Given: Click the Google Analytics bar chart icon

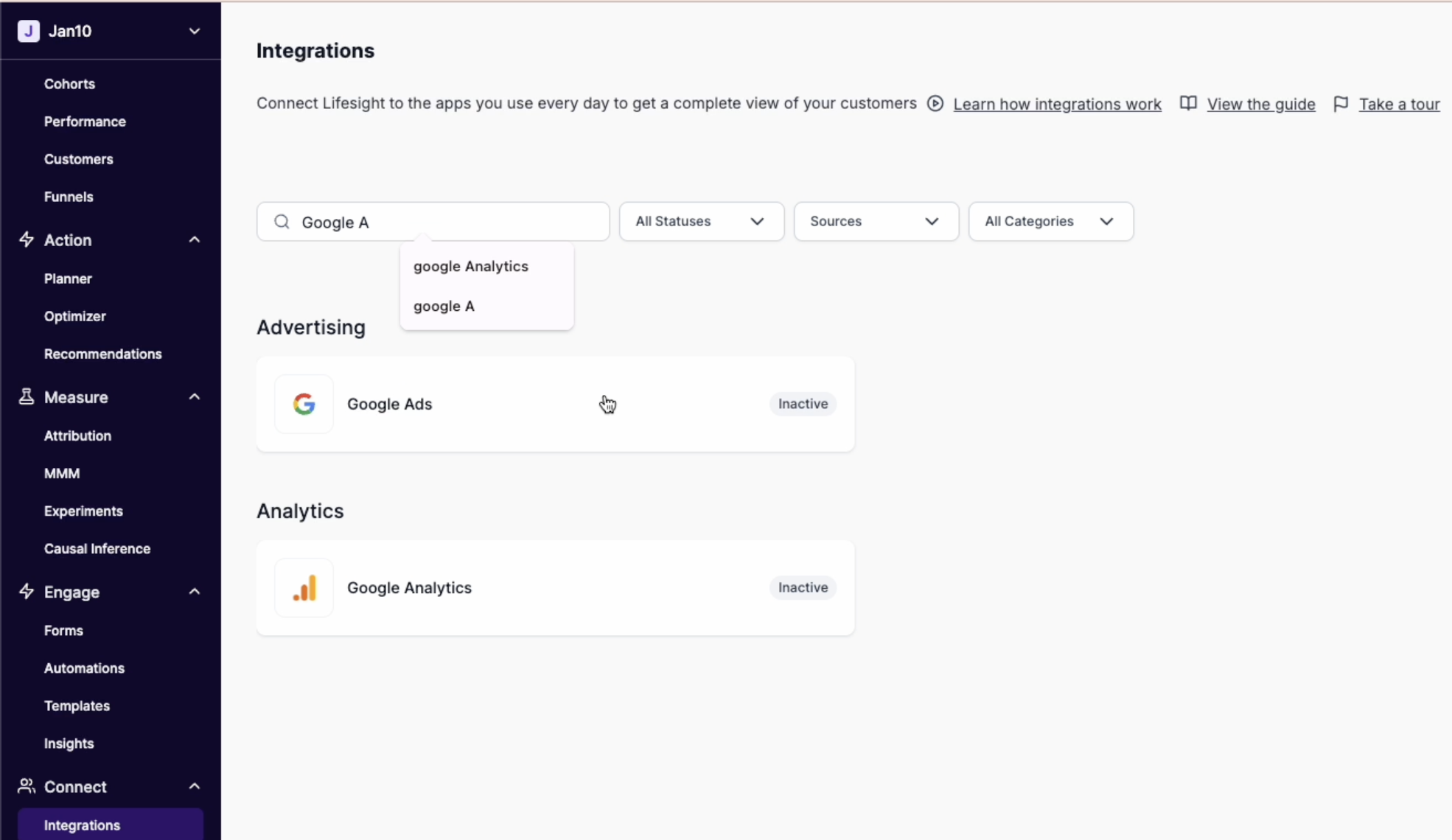Looking at the screenshot, I should [304, 588].
